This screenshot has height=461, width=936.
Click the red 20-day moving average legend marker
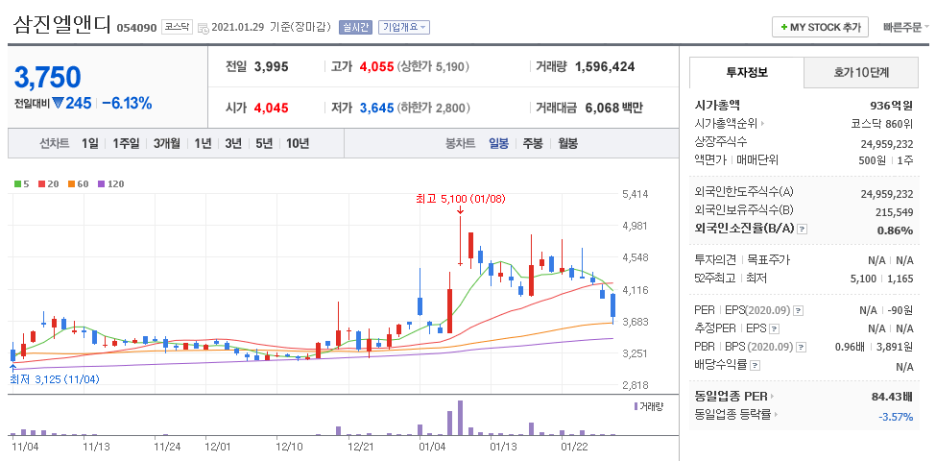tap(42, 184)
